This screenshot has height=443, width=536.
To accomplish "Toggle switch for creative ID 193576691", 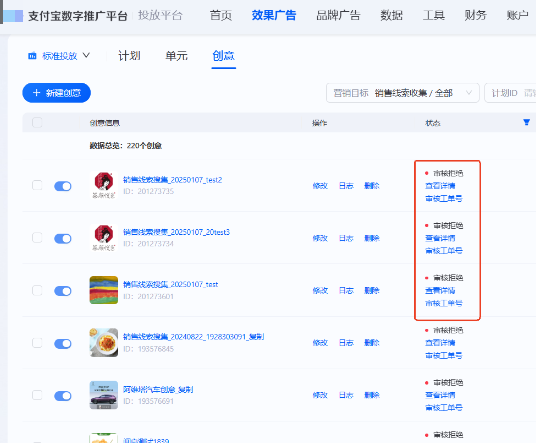I will coord(63,396).
